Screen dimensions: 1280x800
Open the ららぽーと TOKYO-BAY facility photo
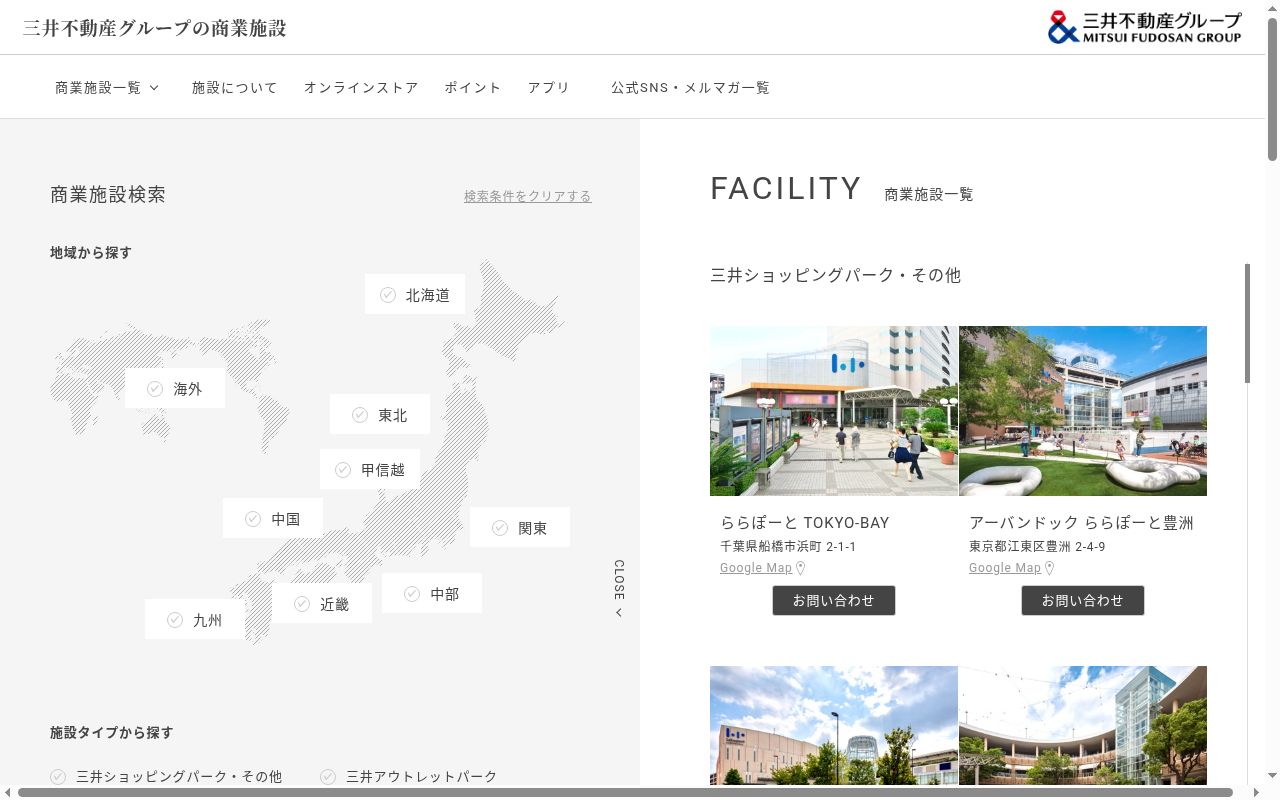[834, 411]
